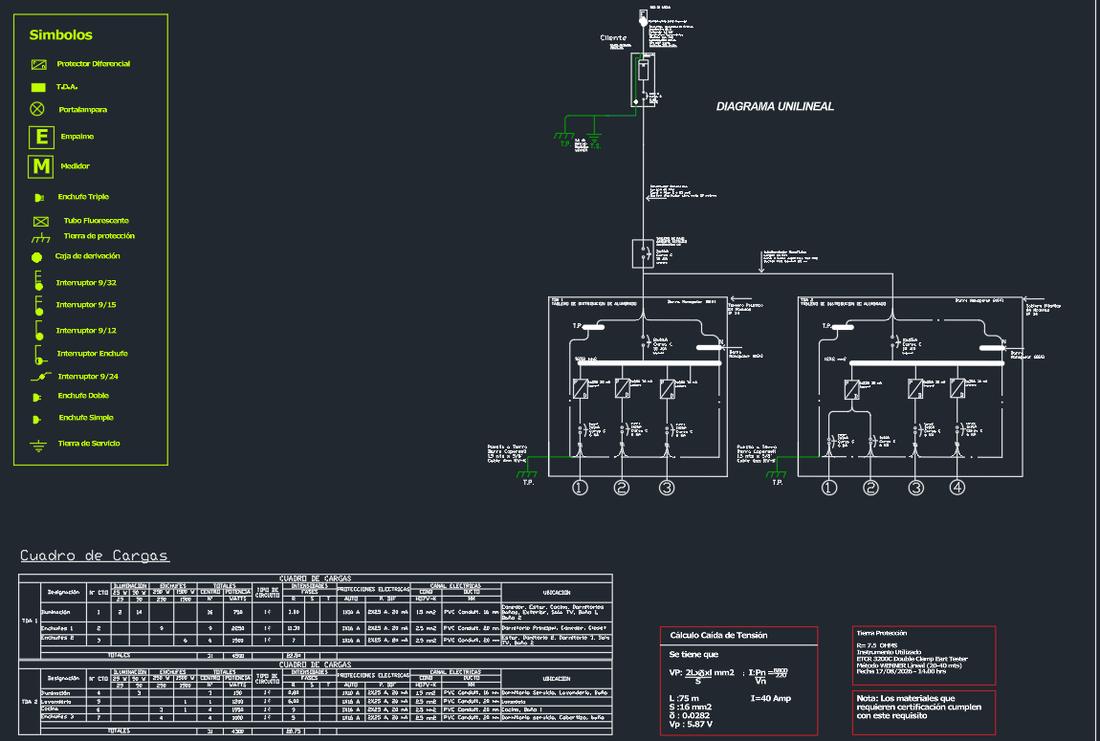Select the Protector Diferencial legend label
The image size is (1100, 741).
(93, 64)
